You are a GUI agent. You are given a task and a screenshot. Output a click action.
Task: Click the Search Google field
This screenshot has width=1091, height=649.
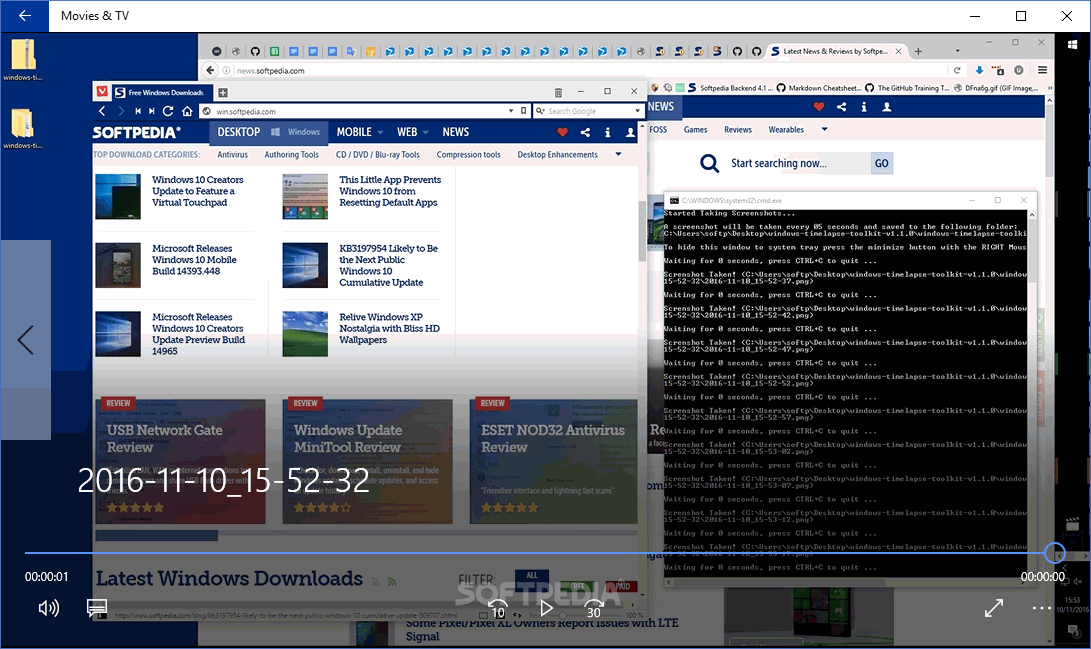pyautogui.click(x=588, y=111)
